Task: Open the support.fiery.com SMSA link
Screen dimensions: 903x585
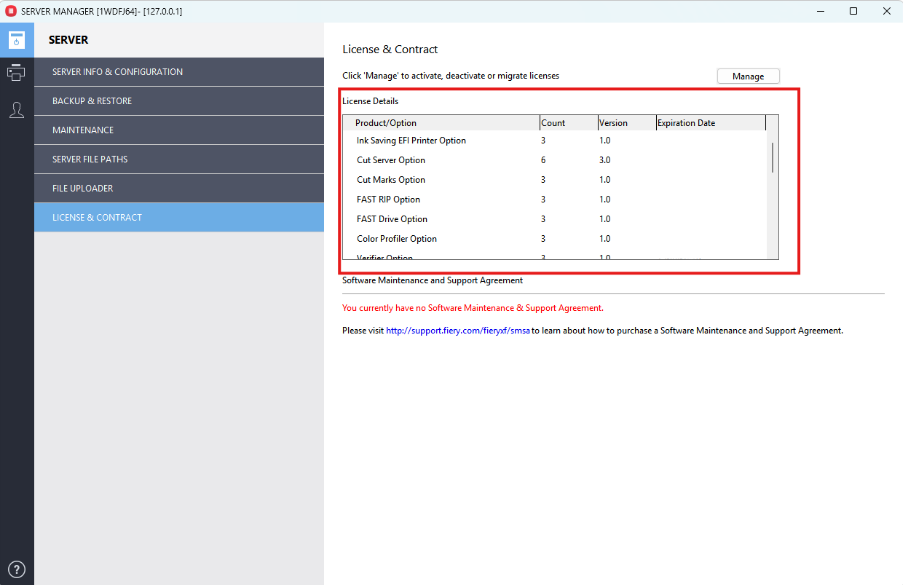Action: 457,331
